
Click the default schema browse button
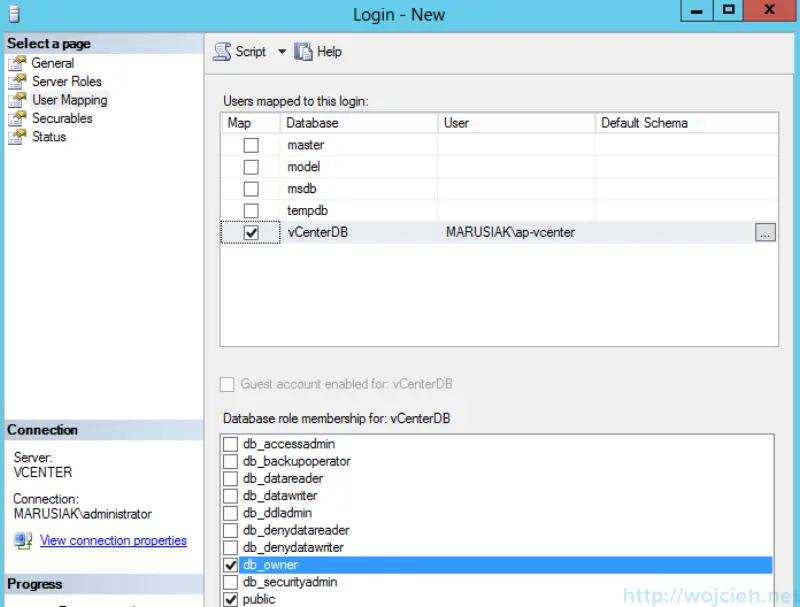tap(766, 232)
